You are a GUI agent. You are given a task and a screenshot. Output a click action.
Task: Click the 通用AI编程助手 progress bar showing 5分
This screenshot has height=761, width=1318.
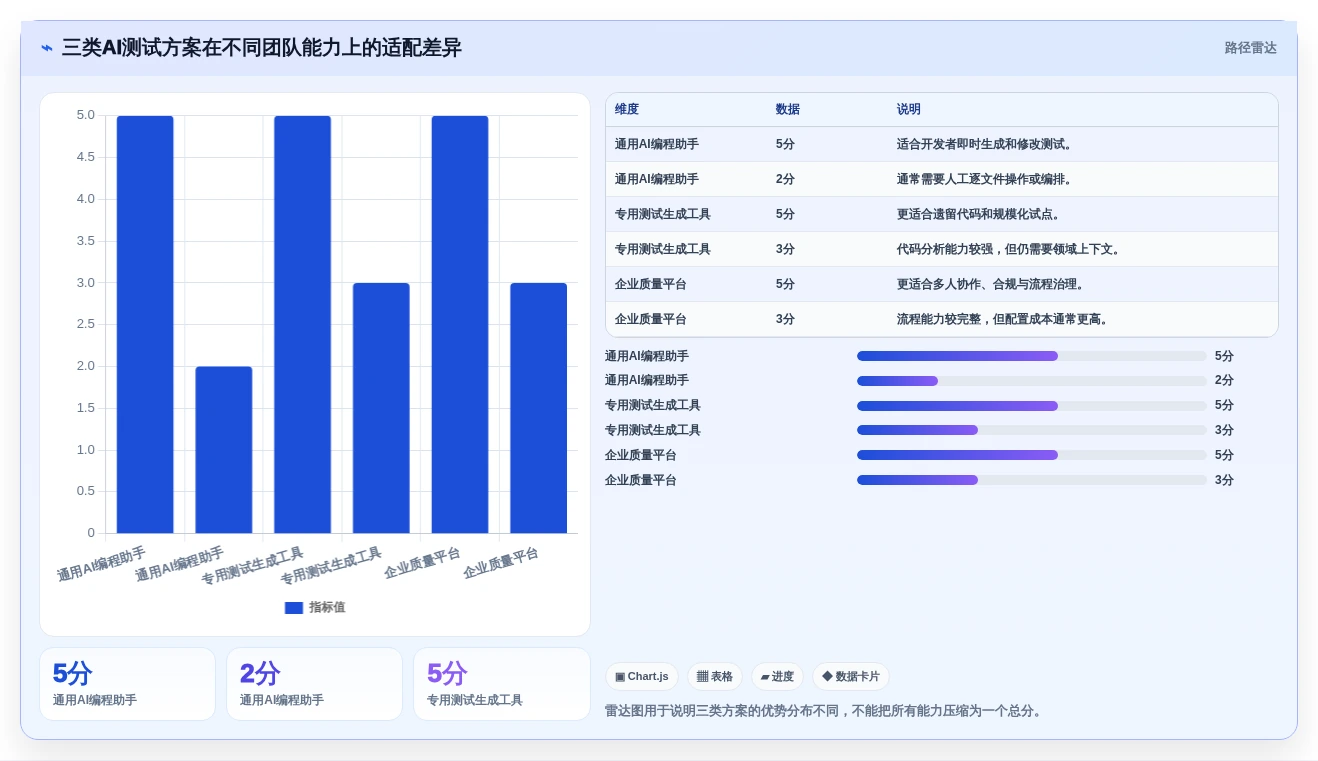[1032, 356]
